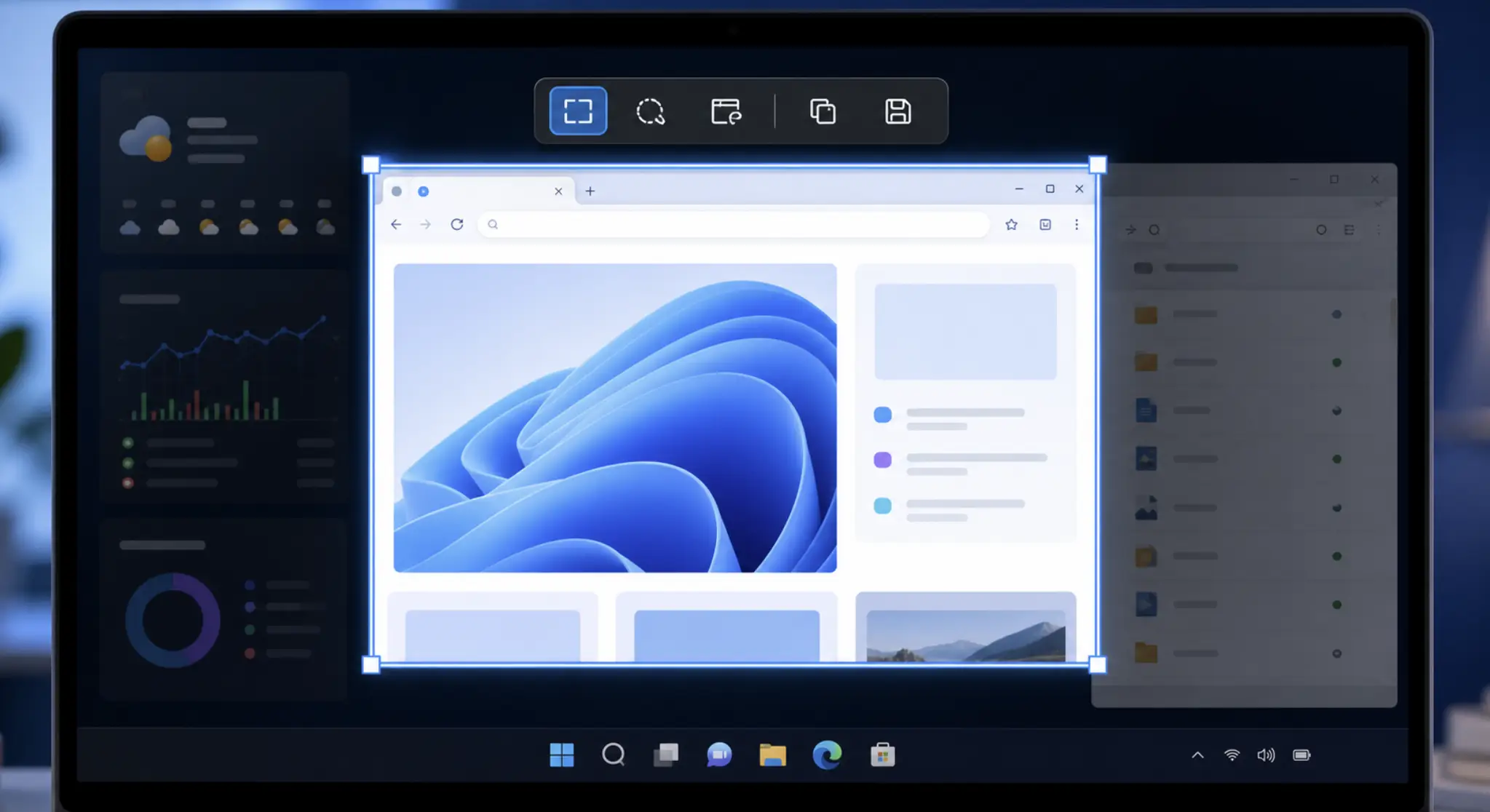Open the browser three-dot menu
The width and height of the screenshot is (1490, 812).
1077,224
